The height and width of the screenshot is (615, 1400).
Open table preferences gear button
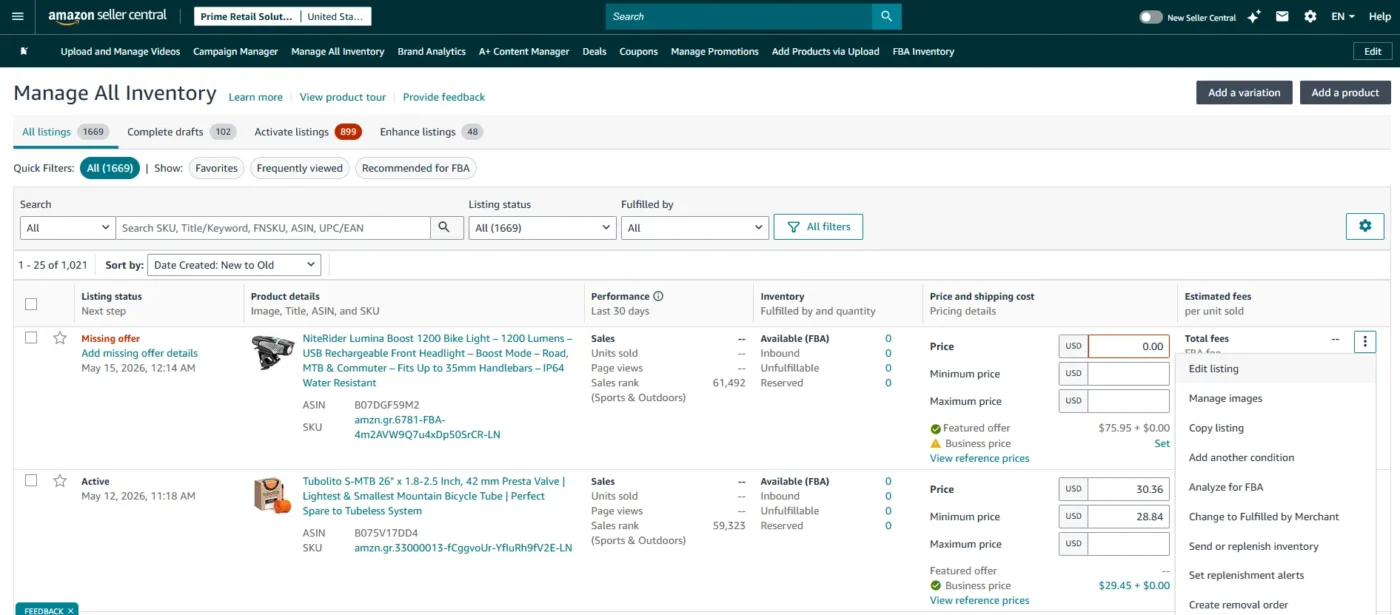[x=1365, y=226]
